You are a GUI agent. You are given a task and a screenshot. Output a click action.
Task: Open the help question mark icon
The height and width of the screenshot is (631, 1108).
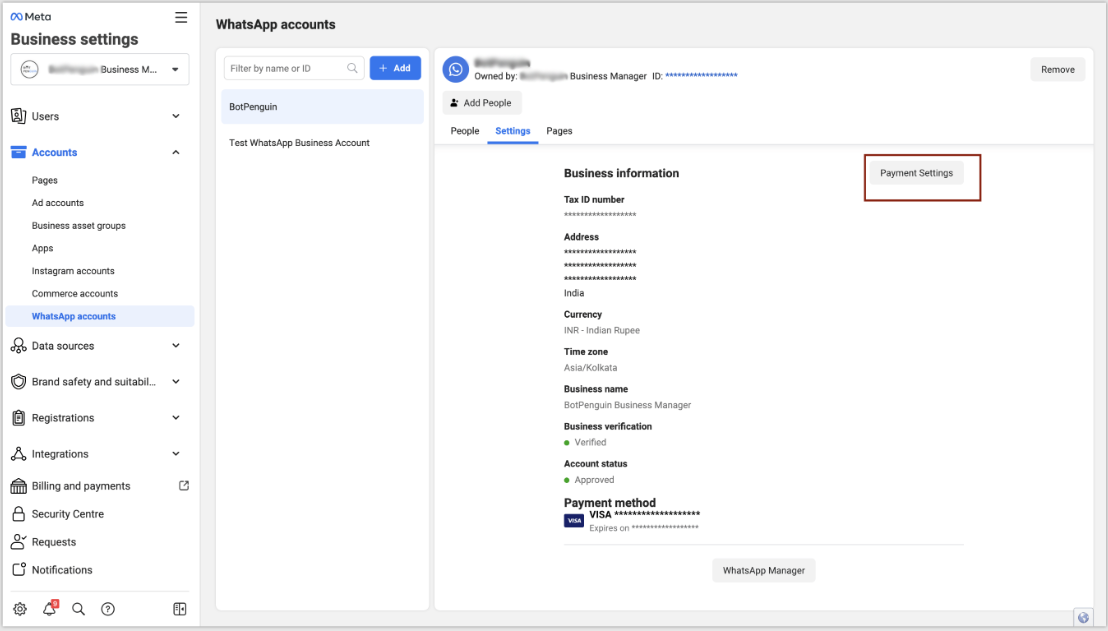(108, 609)
